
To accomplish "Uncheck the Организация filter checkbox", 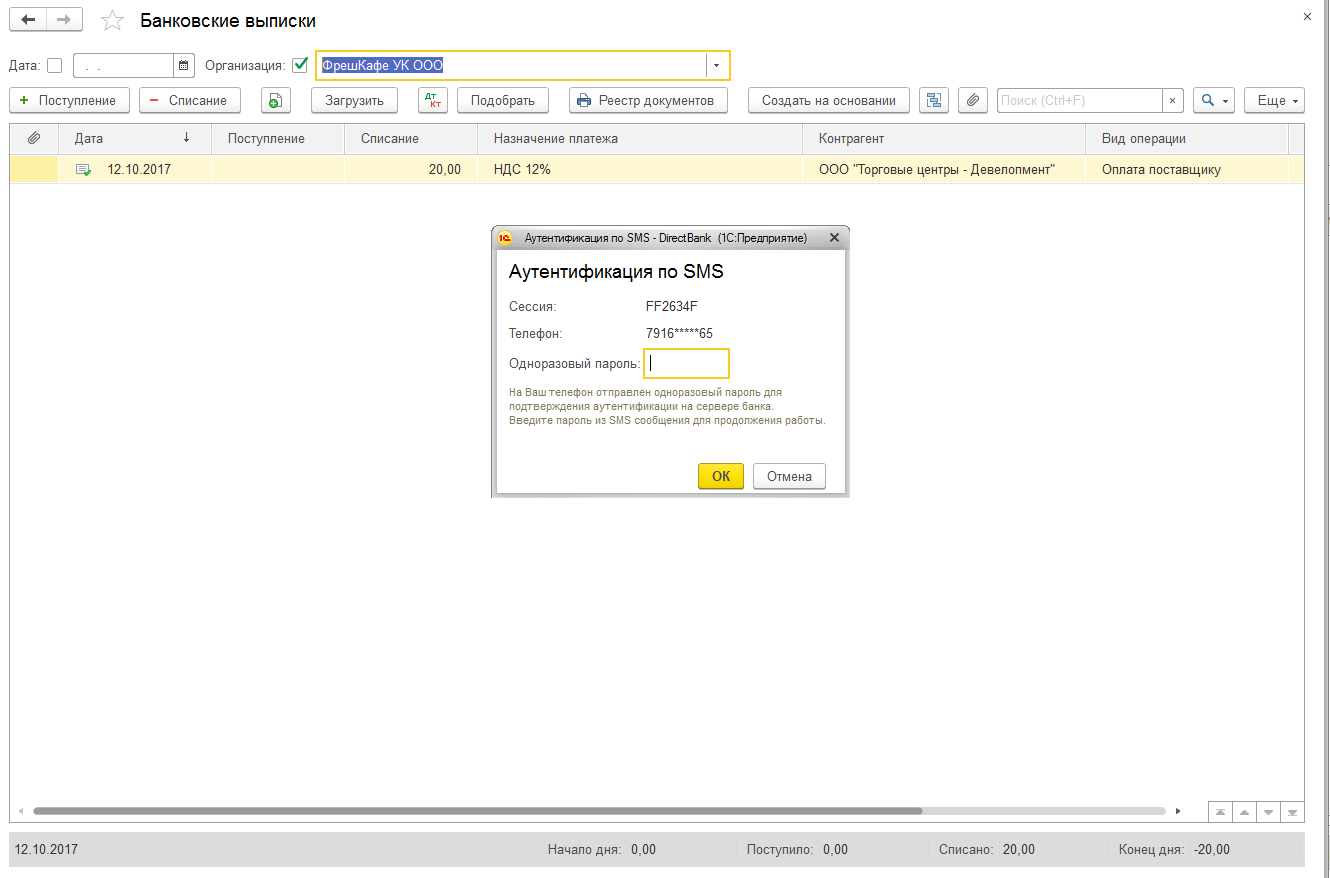I will (300, 66).
